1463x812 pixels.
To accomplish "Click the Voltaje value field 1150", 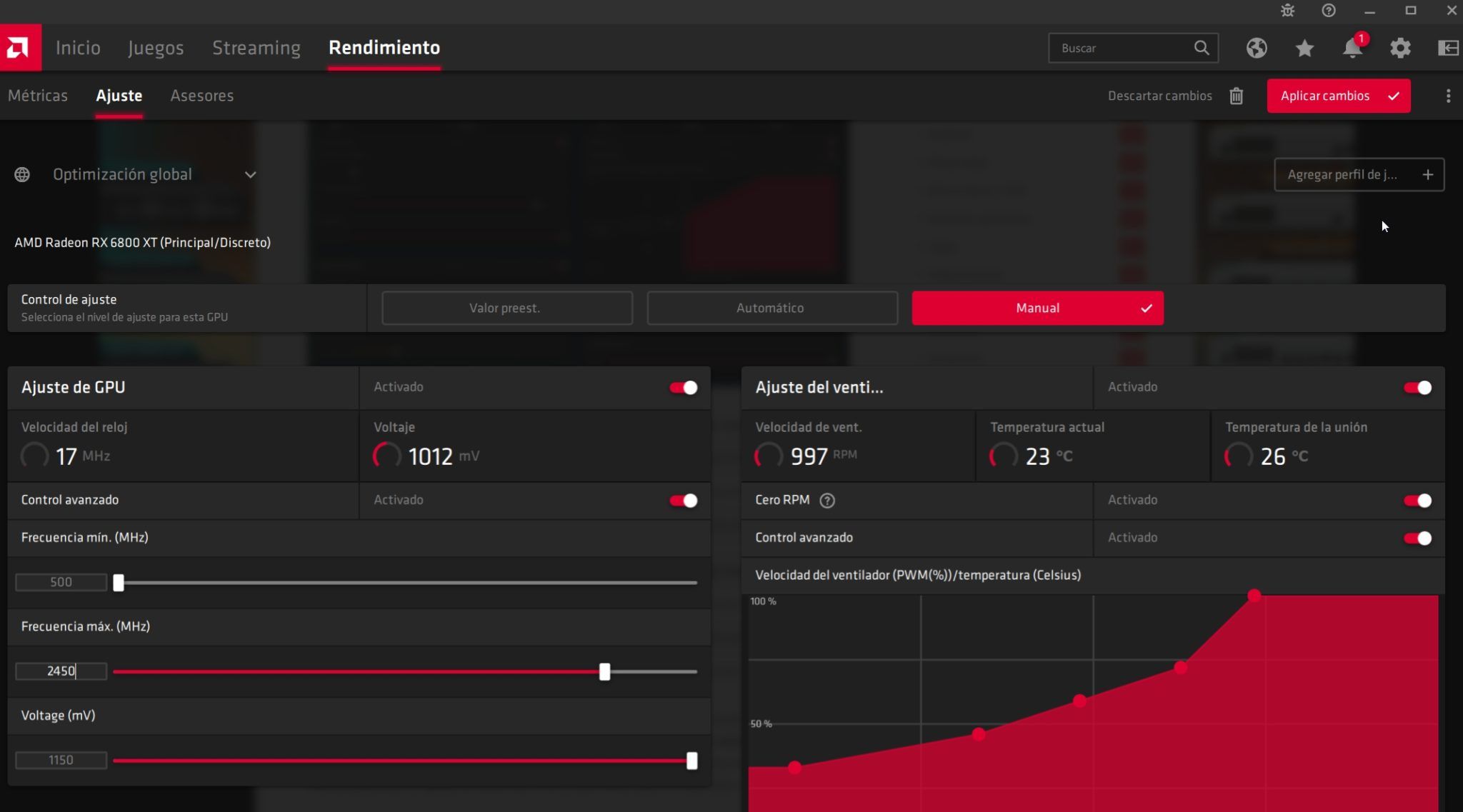I will click(x=61, y=761).
